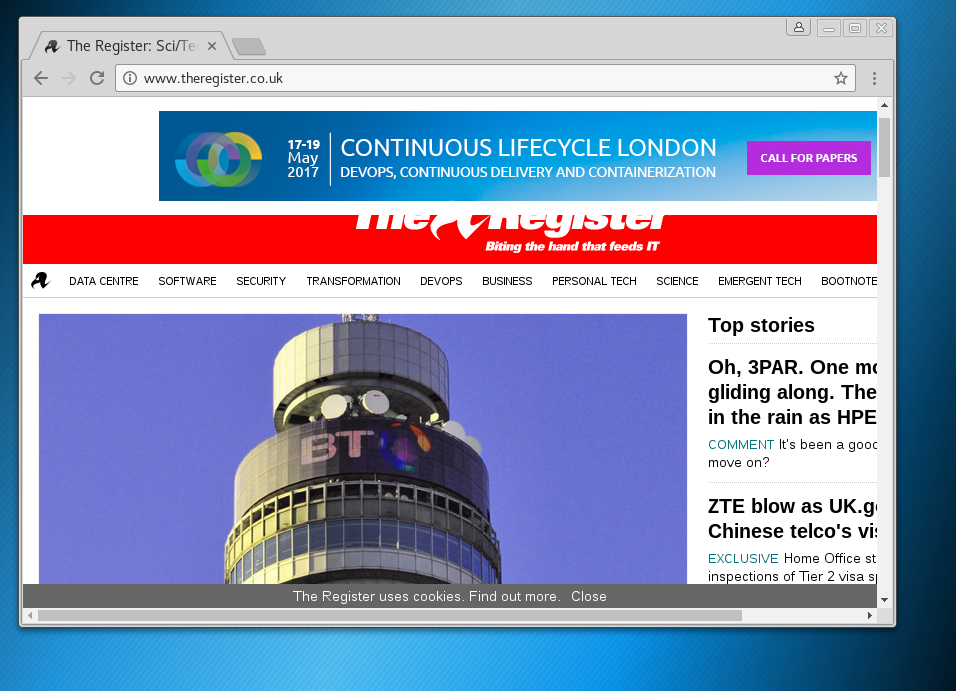This screenshot has height=691, width=956.
Task: Click the vertical scrollbar thumb
Action: coord(884,148)
